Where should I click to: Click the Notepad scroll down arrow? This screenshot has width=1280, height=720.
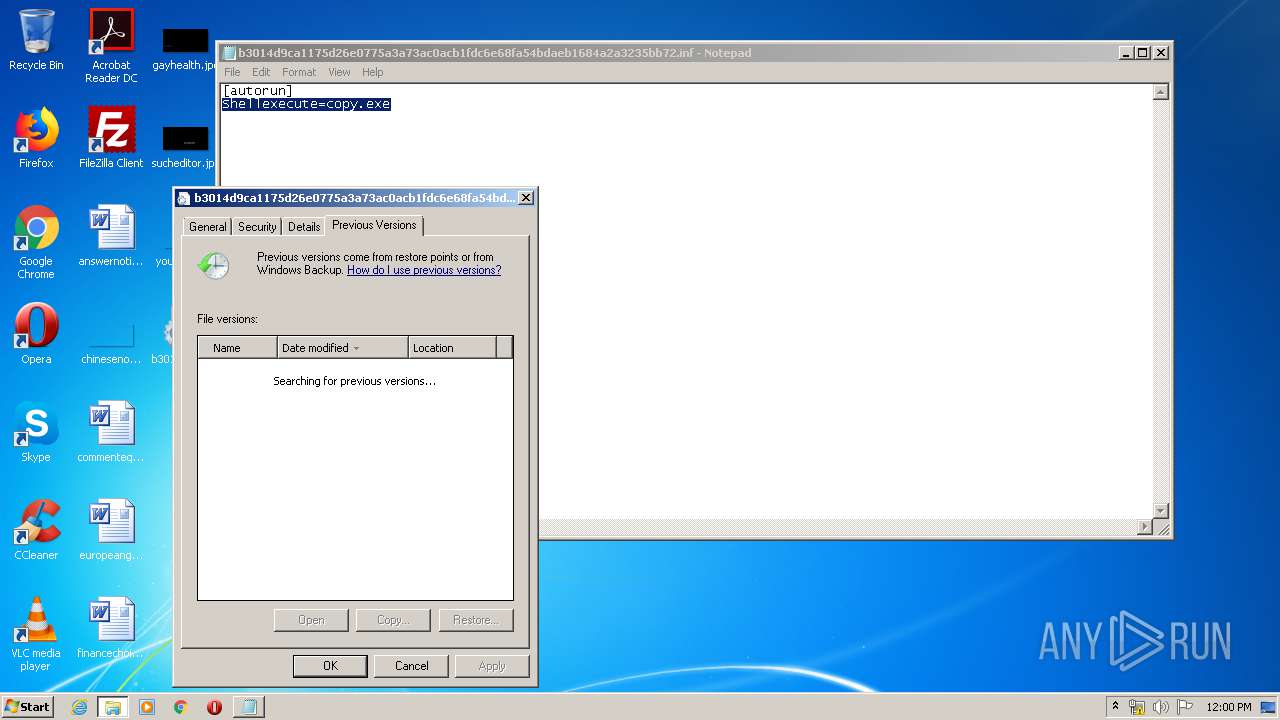[x=1161, y=511]
